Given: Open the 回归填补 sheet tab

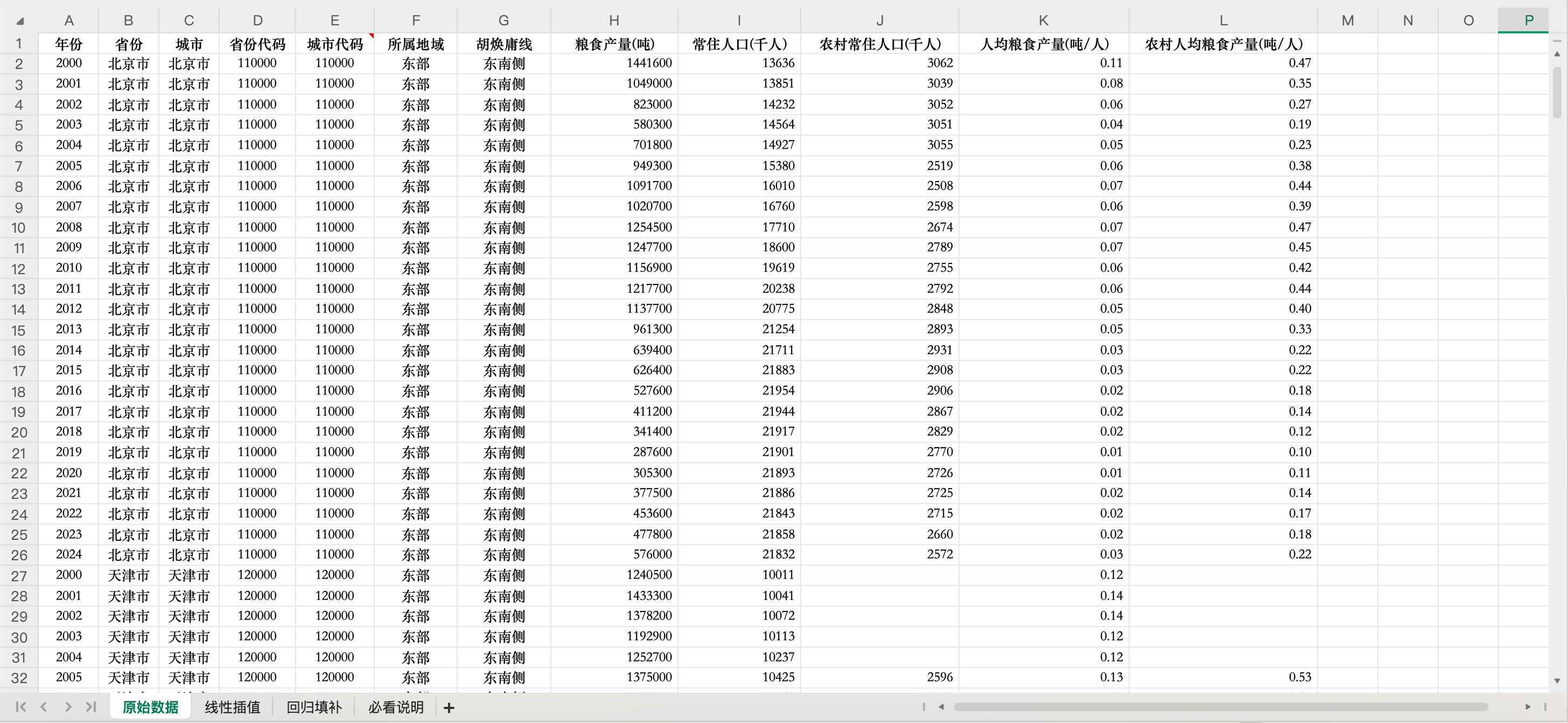Looking at the screenshot, I should (314, 707).
